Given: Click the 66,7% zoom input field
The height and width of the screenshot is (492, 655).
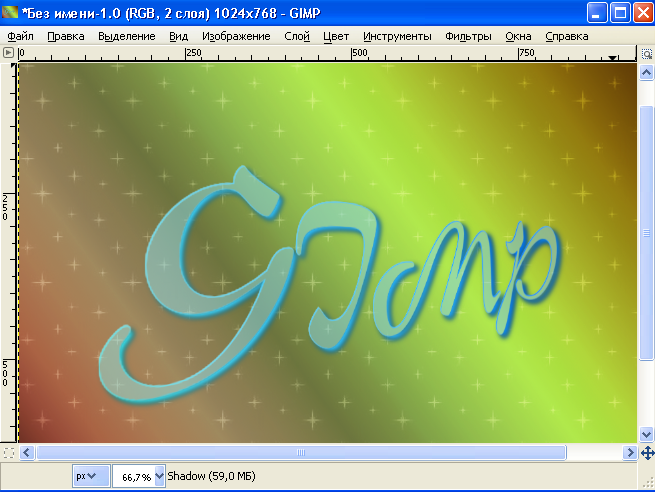Looking at the screenshot, I should pyautogui.click(x=134, y=476).
